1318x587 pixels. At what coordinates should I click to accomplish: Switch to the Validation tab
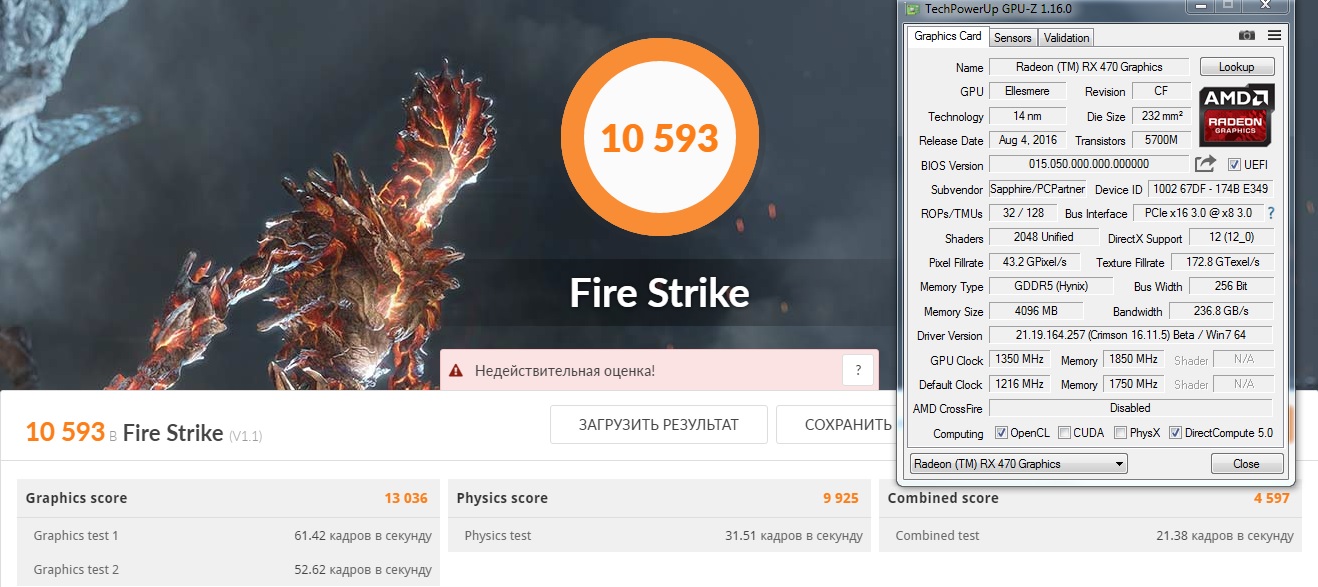tap(1066, 38)
